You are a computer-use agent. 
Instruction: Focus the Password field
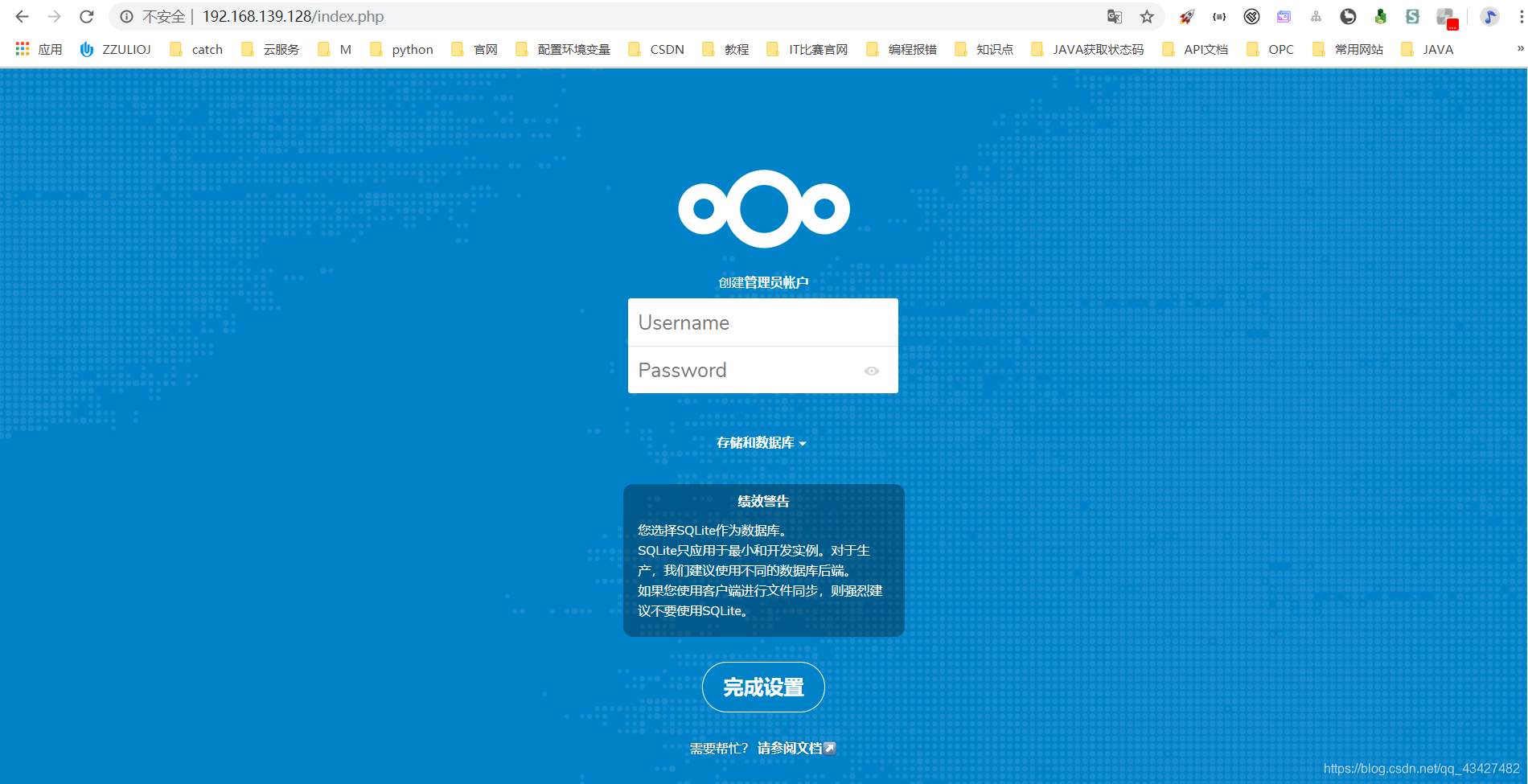pyautogui.click(x=763, y=370)
